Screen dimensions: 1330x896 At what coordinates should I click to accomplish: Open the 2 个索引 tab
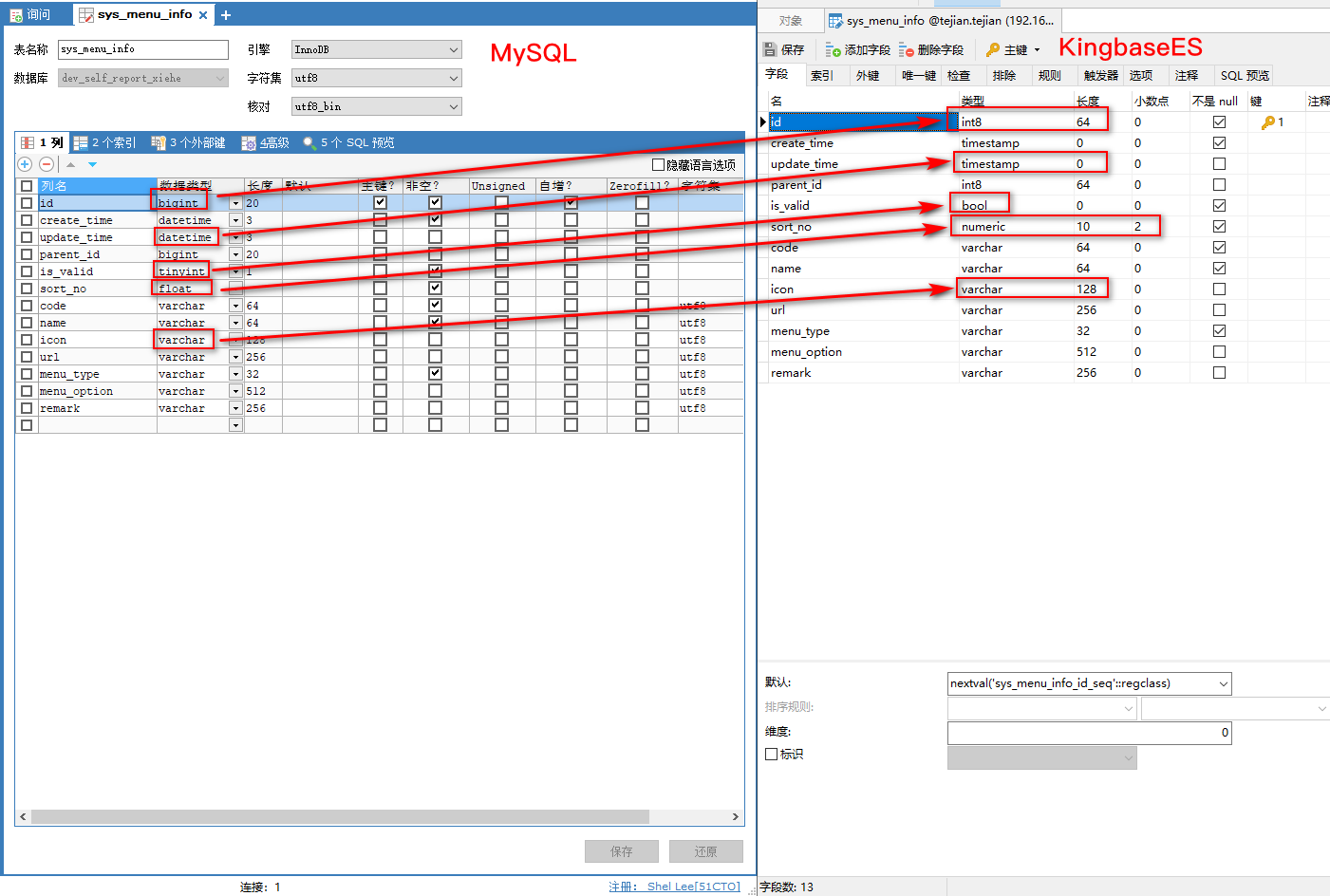point(105,142)
